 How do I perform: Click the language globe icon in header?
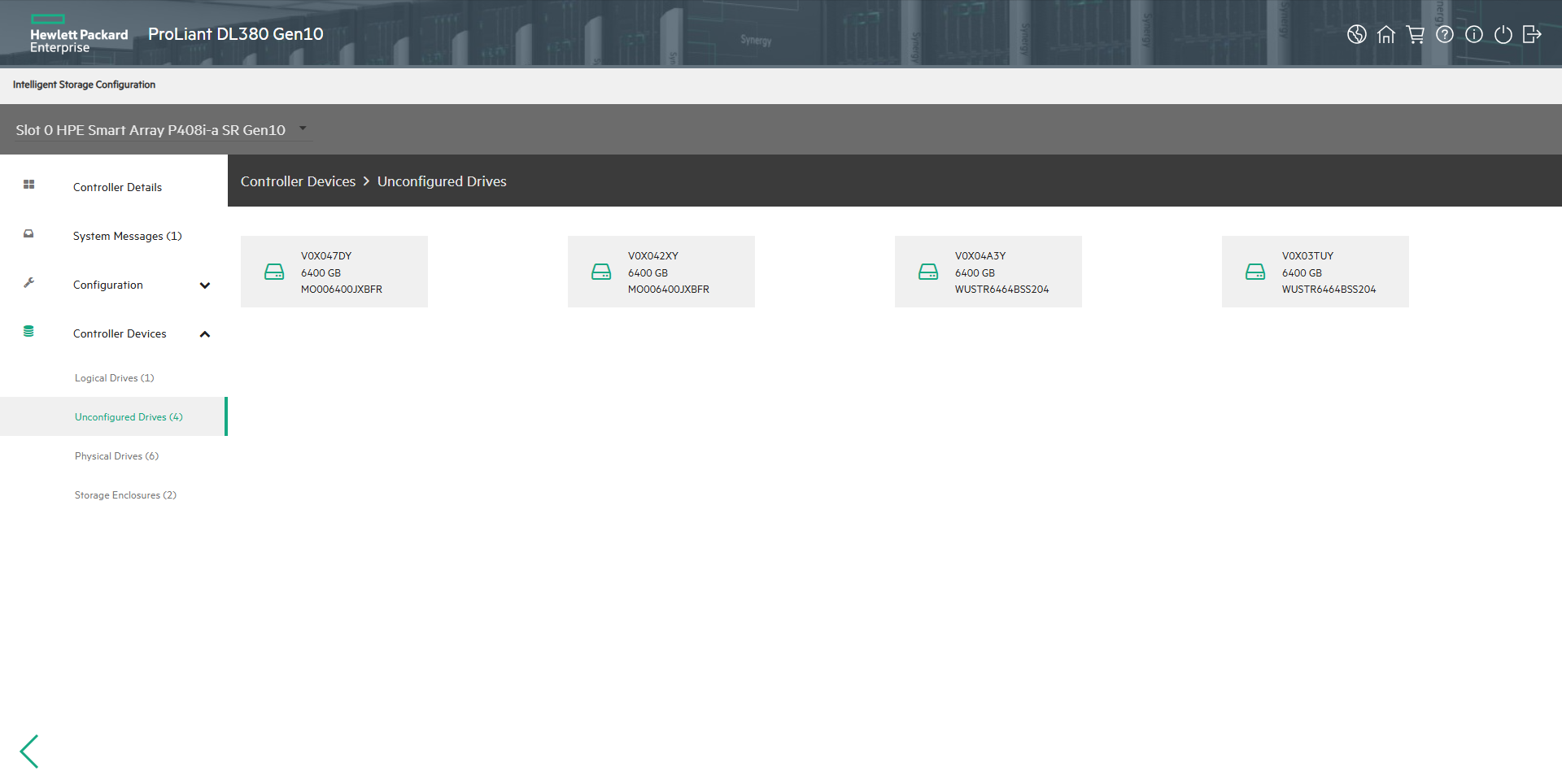pyautogui.click(x=1356, y=34)
